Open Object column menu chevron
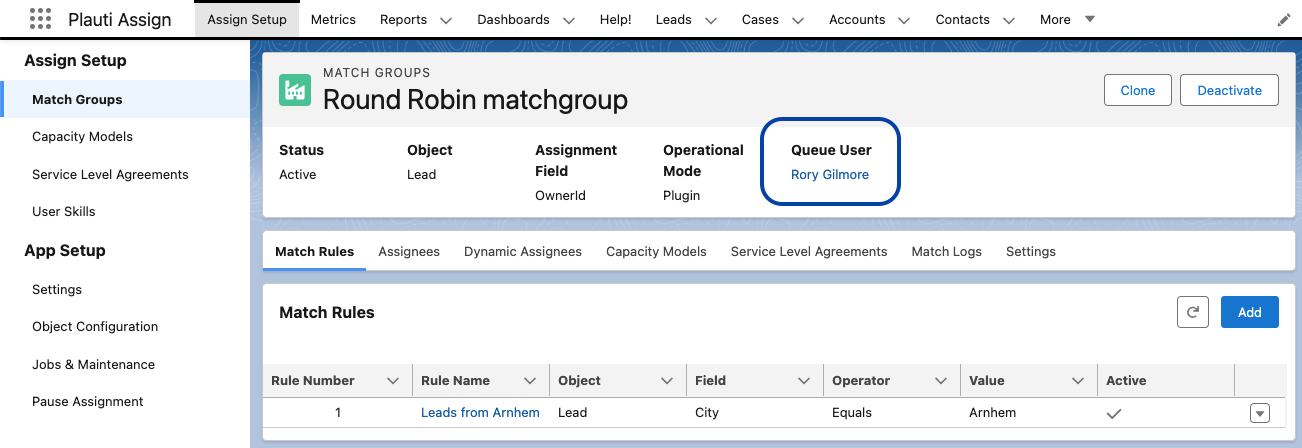This screenshot has width=1302, height=448. coord(667,381)
